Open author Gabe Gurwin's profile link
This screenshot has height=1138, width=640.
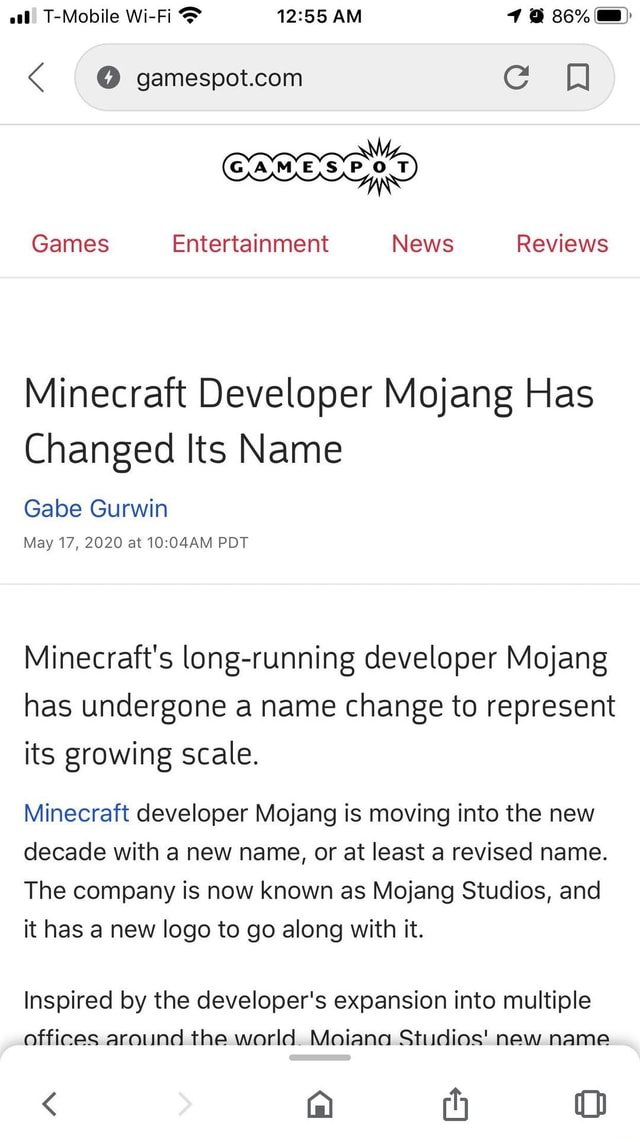(x=96, y=508)
